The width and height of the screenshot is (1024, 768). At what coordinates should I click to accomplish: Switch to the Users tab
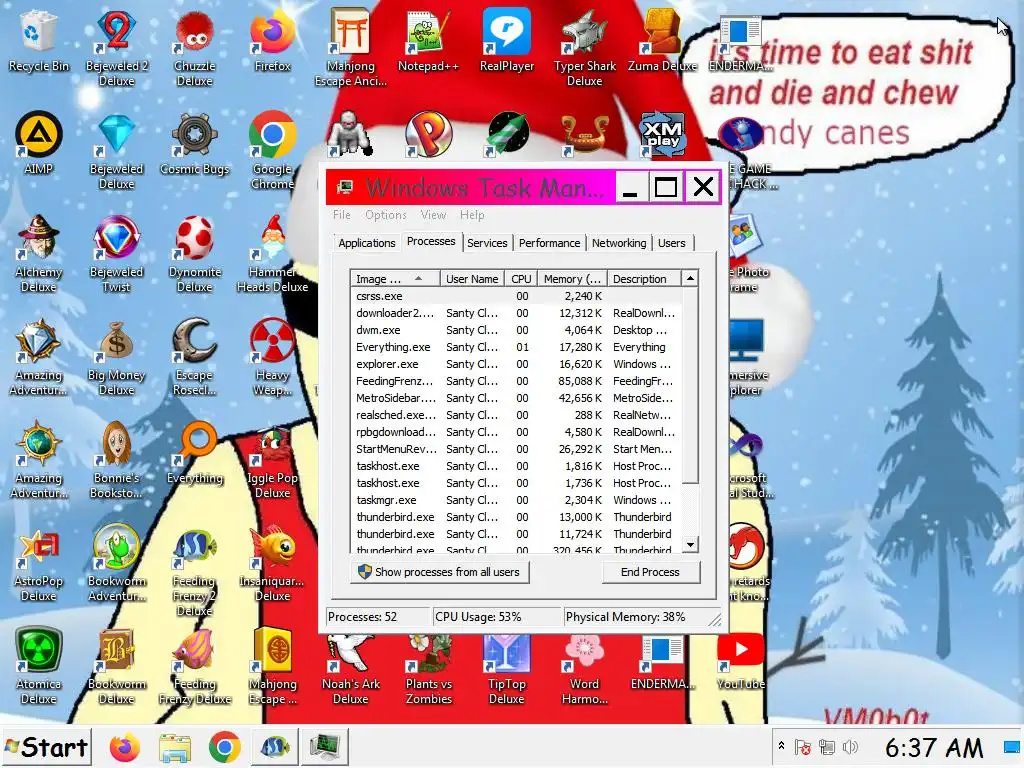(x=671, y=243)
